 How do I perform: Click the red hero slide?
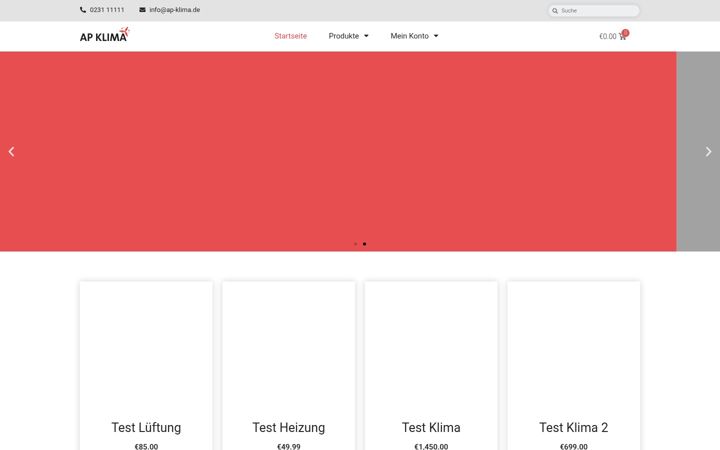point(338,152)
